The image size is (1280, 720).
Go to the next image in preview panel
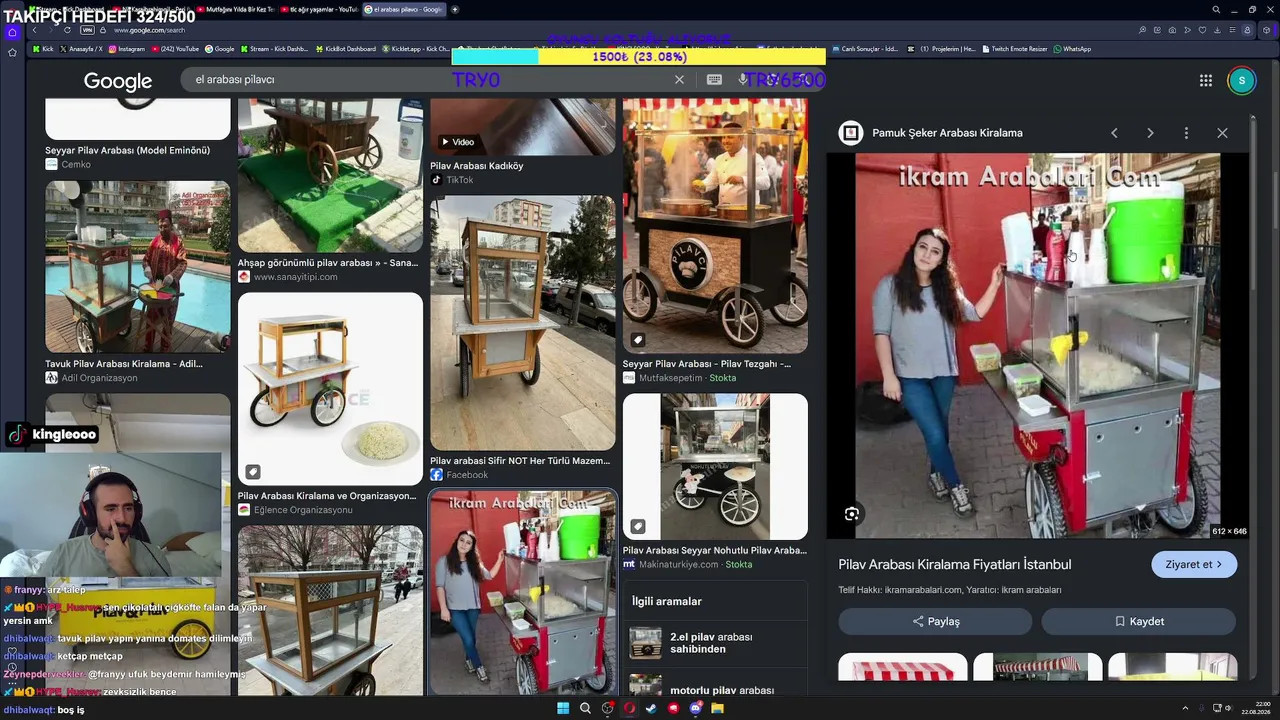pyautogui.click(x=1150, y=133)
